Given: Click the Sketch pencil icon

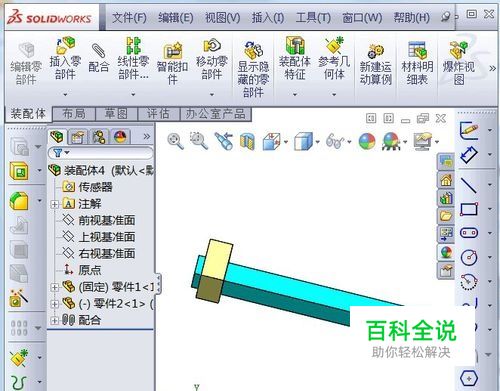Looking at the screenshot, I should tap(469, 130).
